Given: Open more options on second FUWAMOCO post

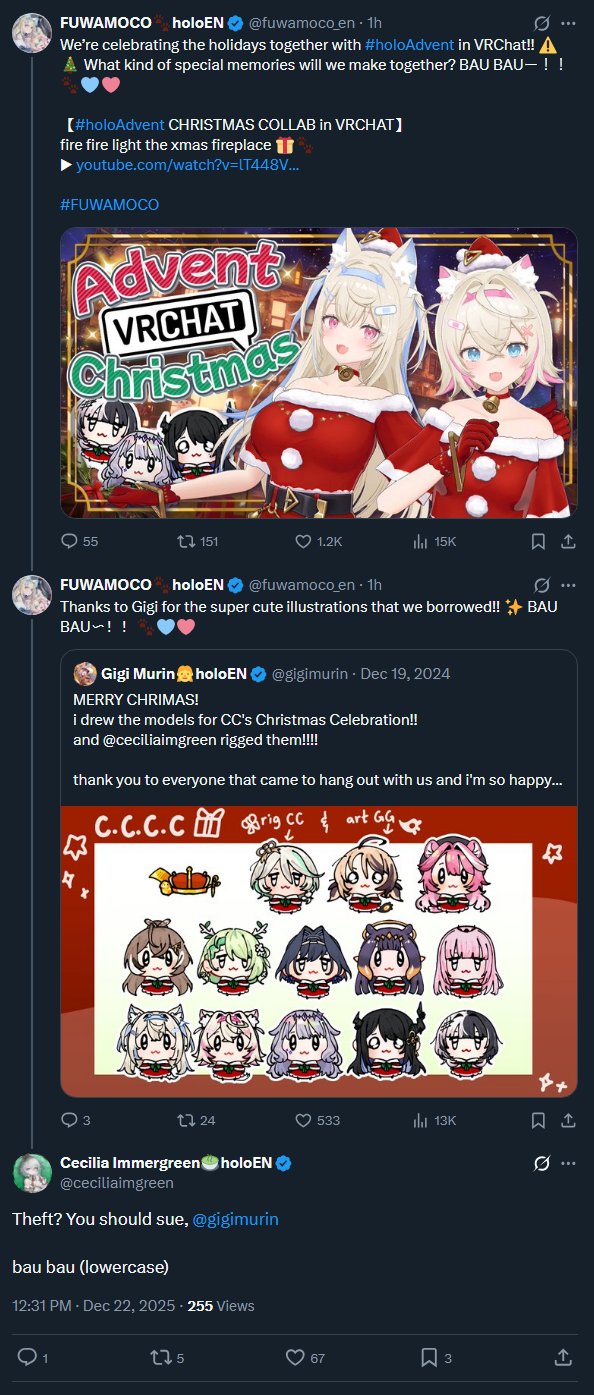Looking at the screenshot, I should [568, 584].
